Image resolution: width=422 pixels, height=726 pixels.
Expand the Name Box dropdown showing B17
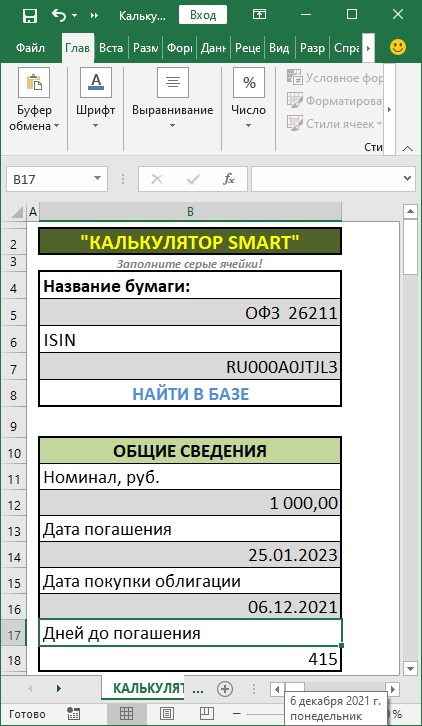click(x=97, y=179)
